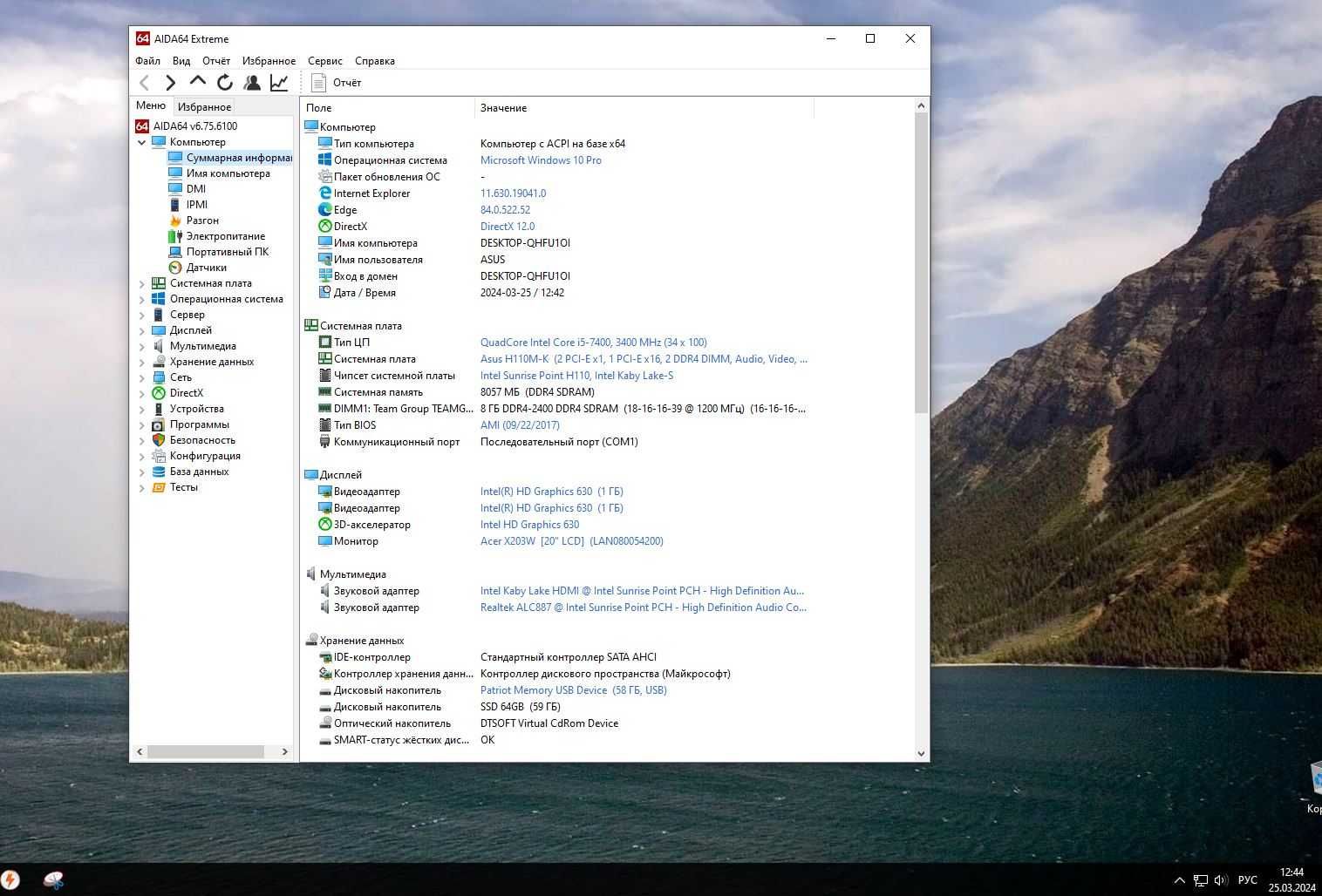Click the up-level arrow toolbar icon
The image size is (1322, 896).
[x=198, y=82]
